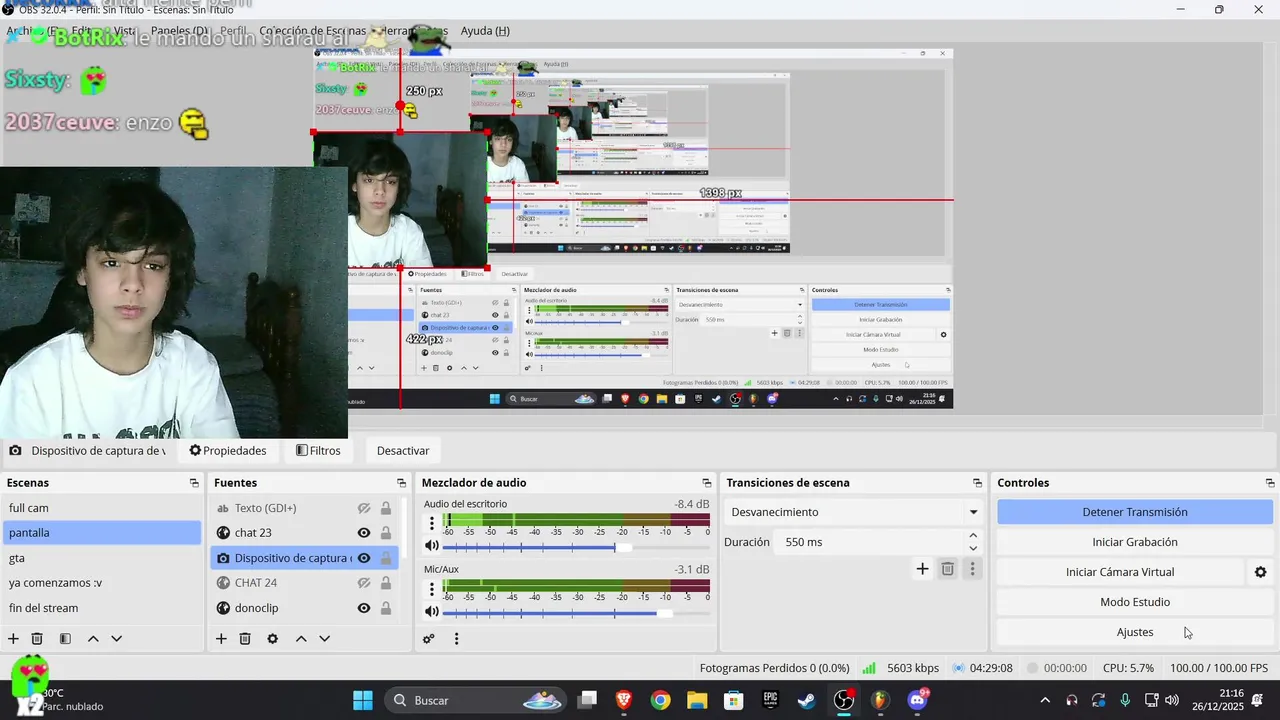The height and width of the screenshot is (720, 1280).
Task: Show hidden system tray icons chevron
Action: [x=1045, y=700]
